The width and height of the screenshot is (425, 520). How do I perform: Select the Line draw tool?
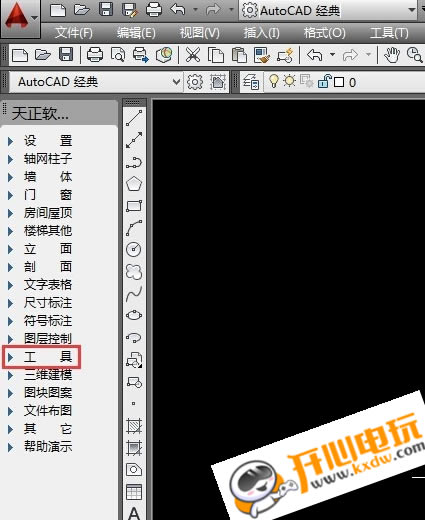[x=134, y=118]
